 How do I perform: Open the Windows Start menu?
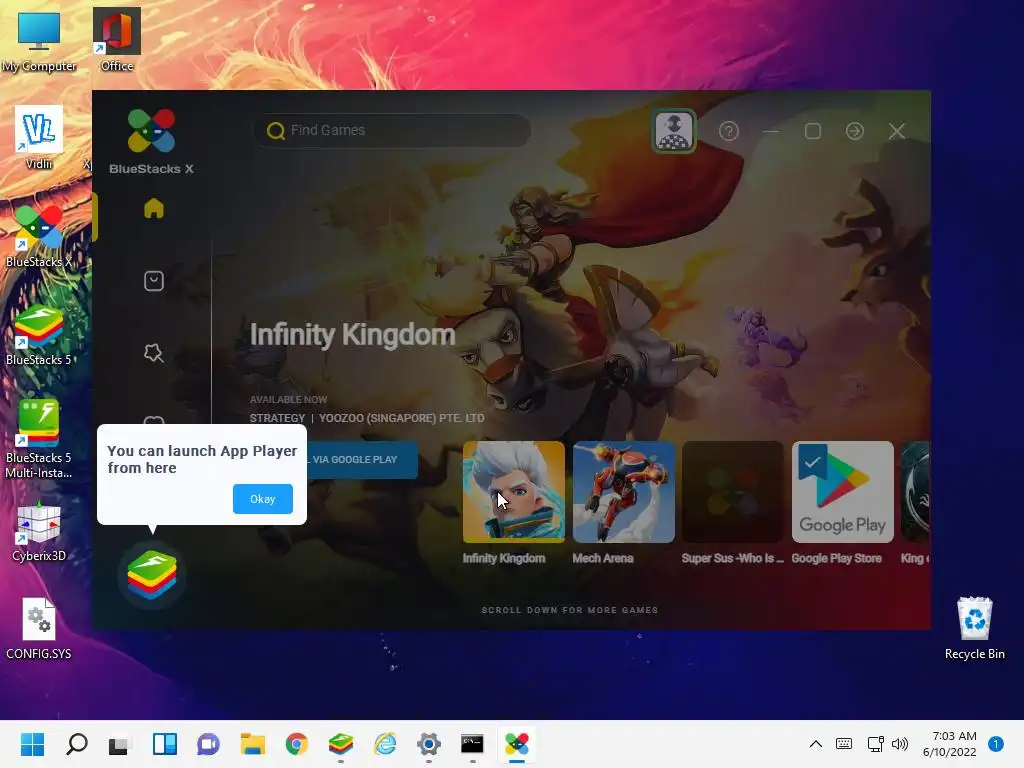click(x=33, y=744)
